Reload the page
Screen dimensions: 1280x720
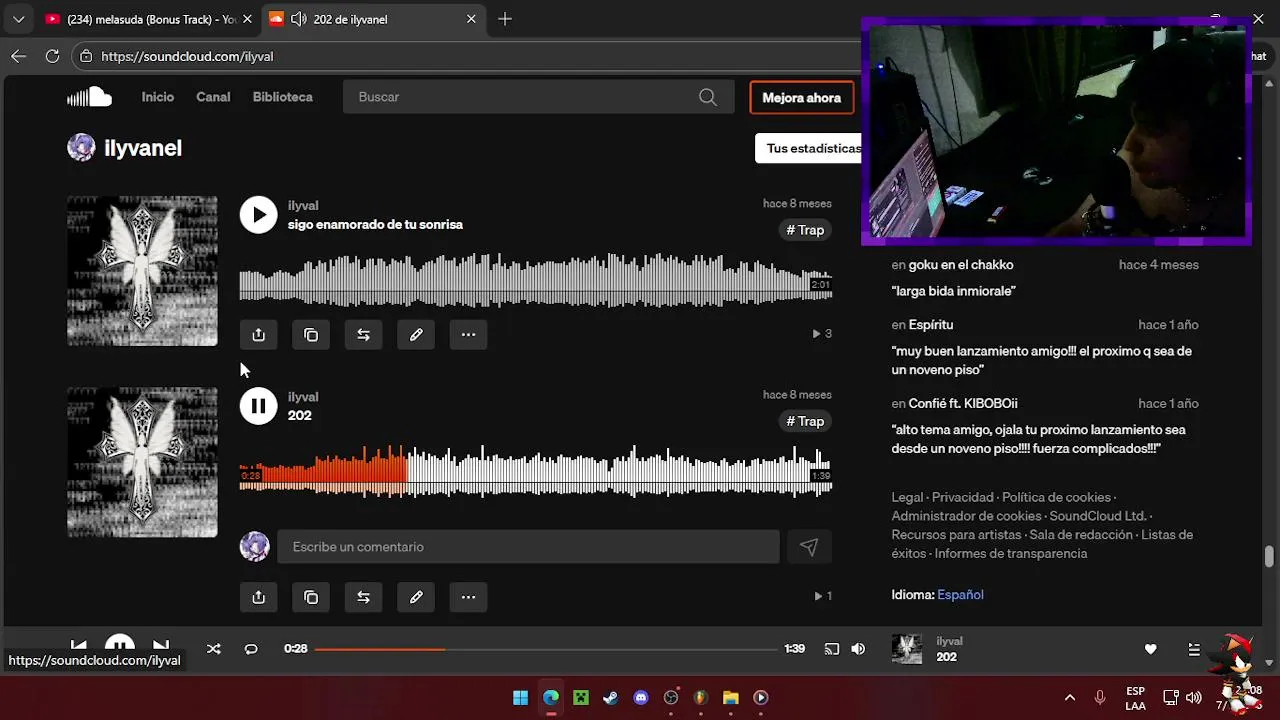coord(52,57)
